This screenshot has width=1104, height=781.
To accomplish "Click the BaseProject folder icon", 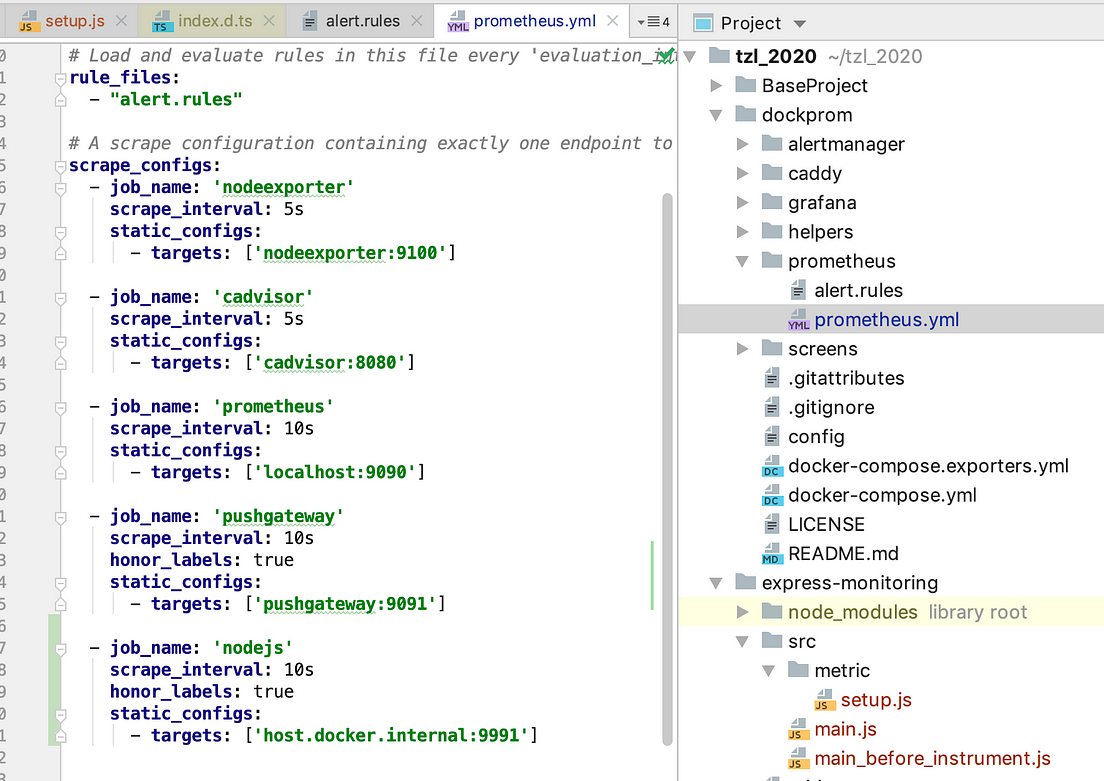I will [746, 85].
